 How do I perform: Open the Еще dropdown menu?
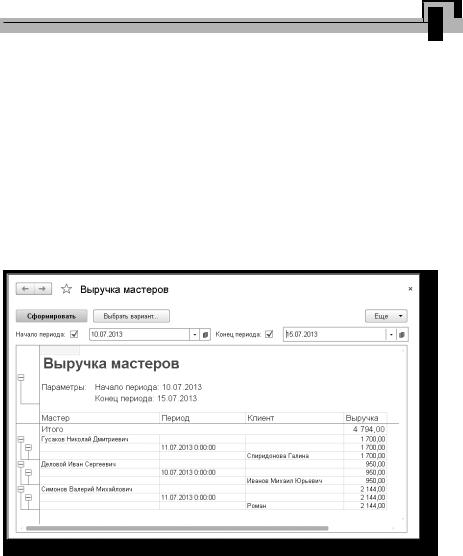pyautogui.click(x=386, y=316)
